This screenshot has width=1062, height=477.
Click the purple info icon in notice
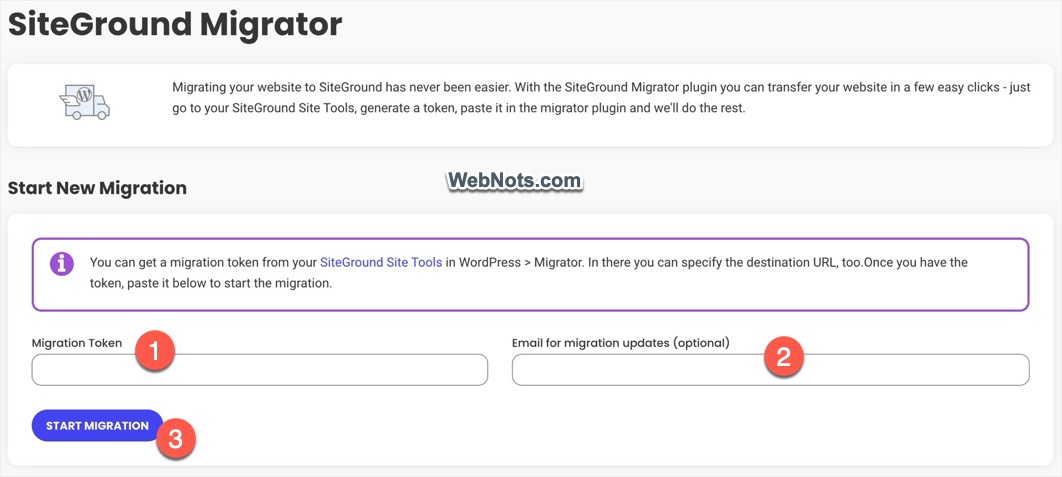pyautogui.click(x=62, y=264)
